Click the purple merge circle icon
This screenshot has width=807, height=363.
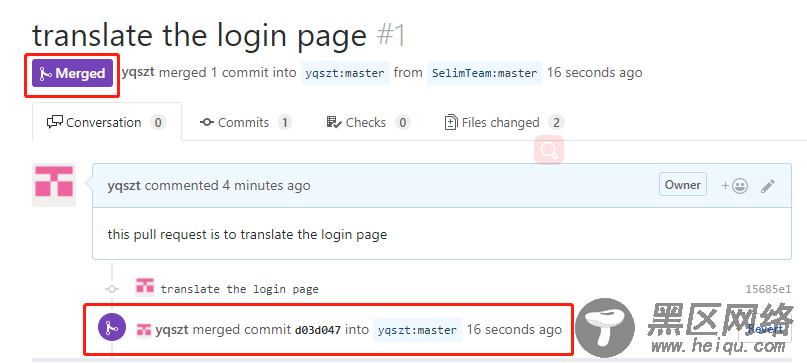tap(112, 327)
